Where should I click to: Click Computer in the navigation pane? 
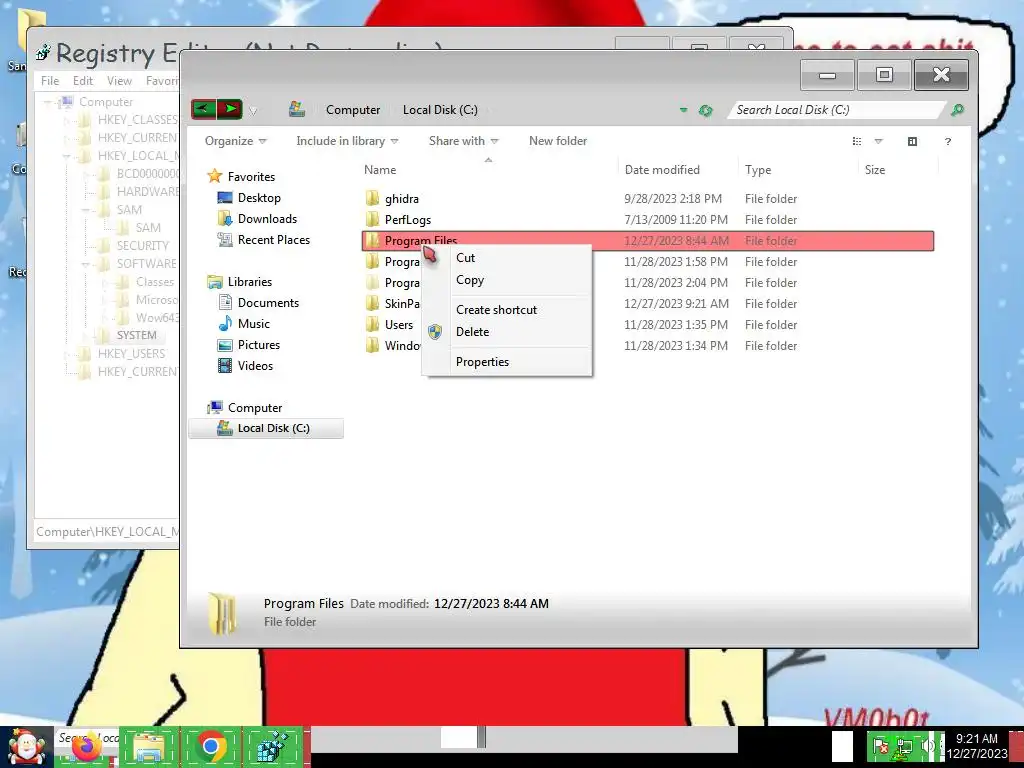(x=255, y=408)
